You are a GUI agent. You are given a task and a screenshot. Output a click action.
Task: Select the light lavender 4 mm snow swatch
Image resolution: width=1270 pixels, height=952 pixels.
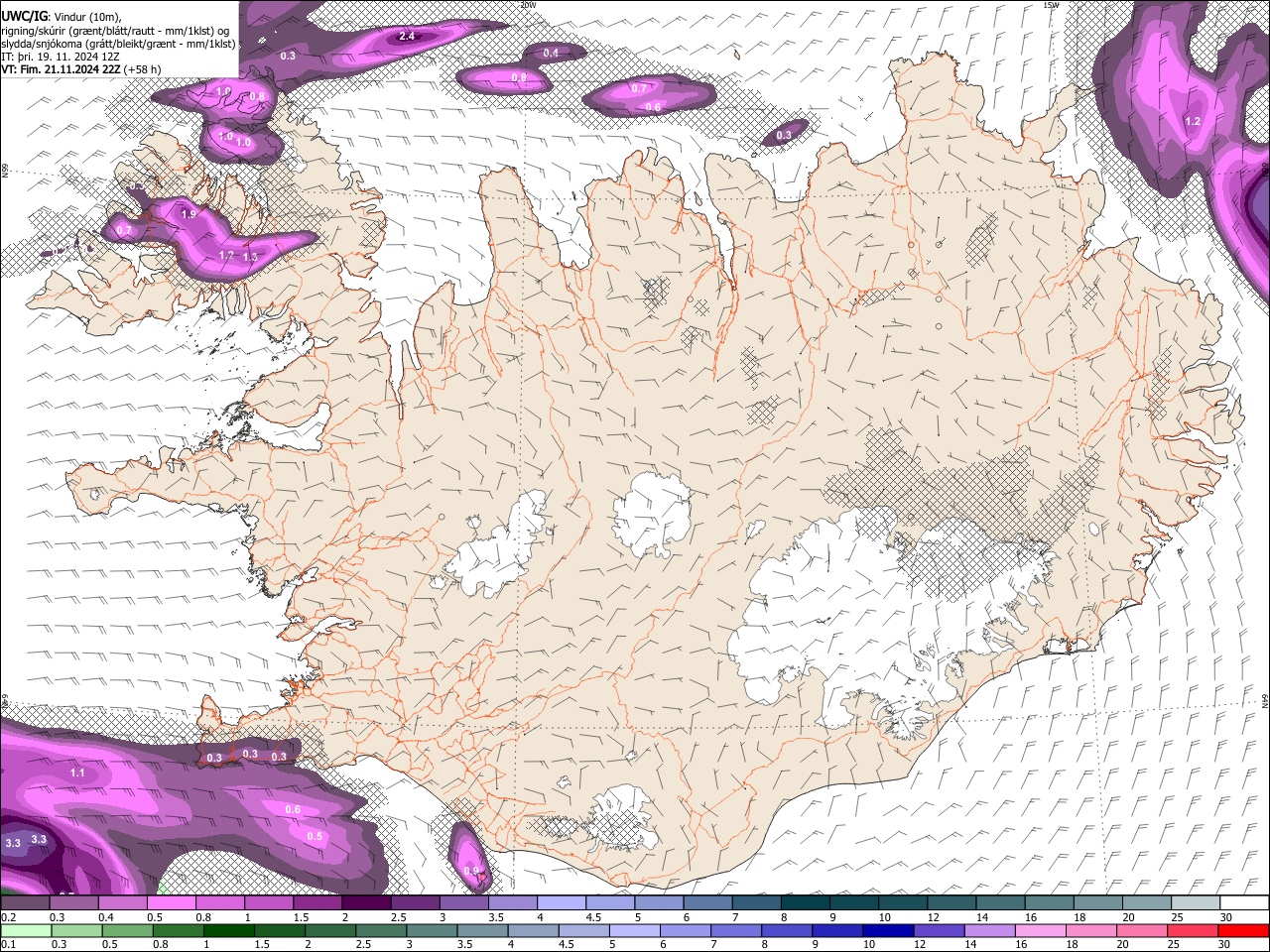click(x=560, y=903)
